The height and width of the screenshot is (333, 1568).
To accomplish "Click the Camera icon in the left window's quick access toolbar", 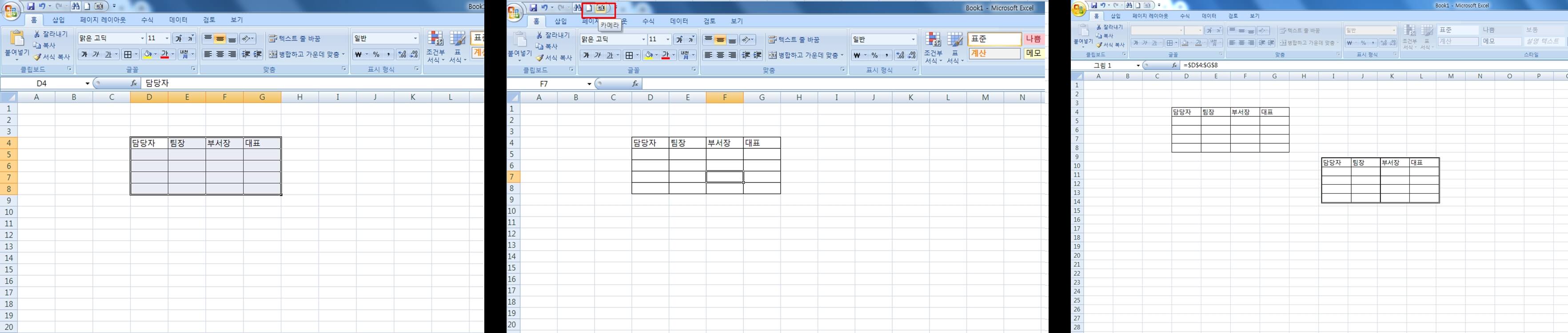I will pyautogui.click(x=99, y=6).
